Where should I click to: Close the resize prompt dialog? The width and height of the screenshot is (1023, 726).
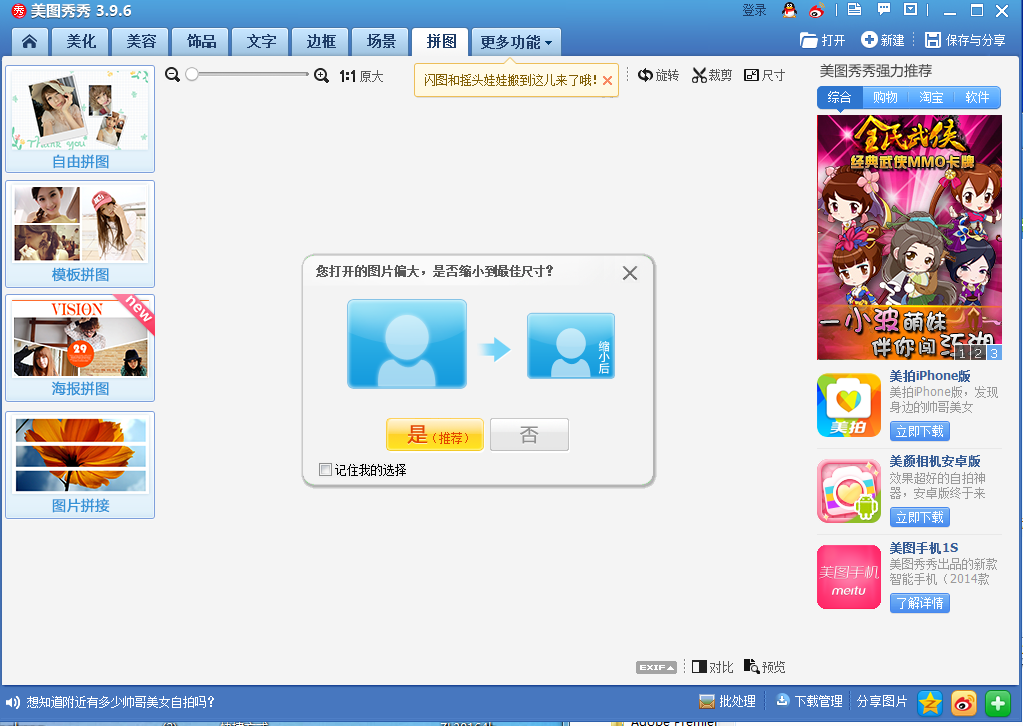click(x=630, y=273)
